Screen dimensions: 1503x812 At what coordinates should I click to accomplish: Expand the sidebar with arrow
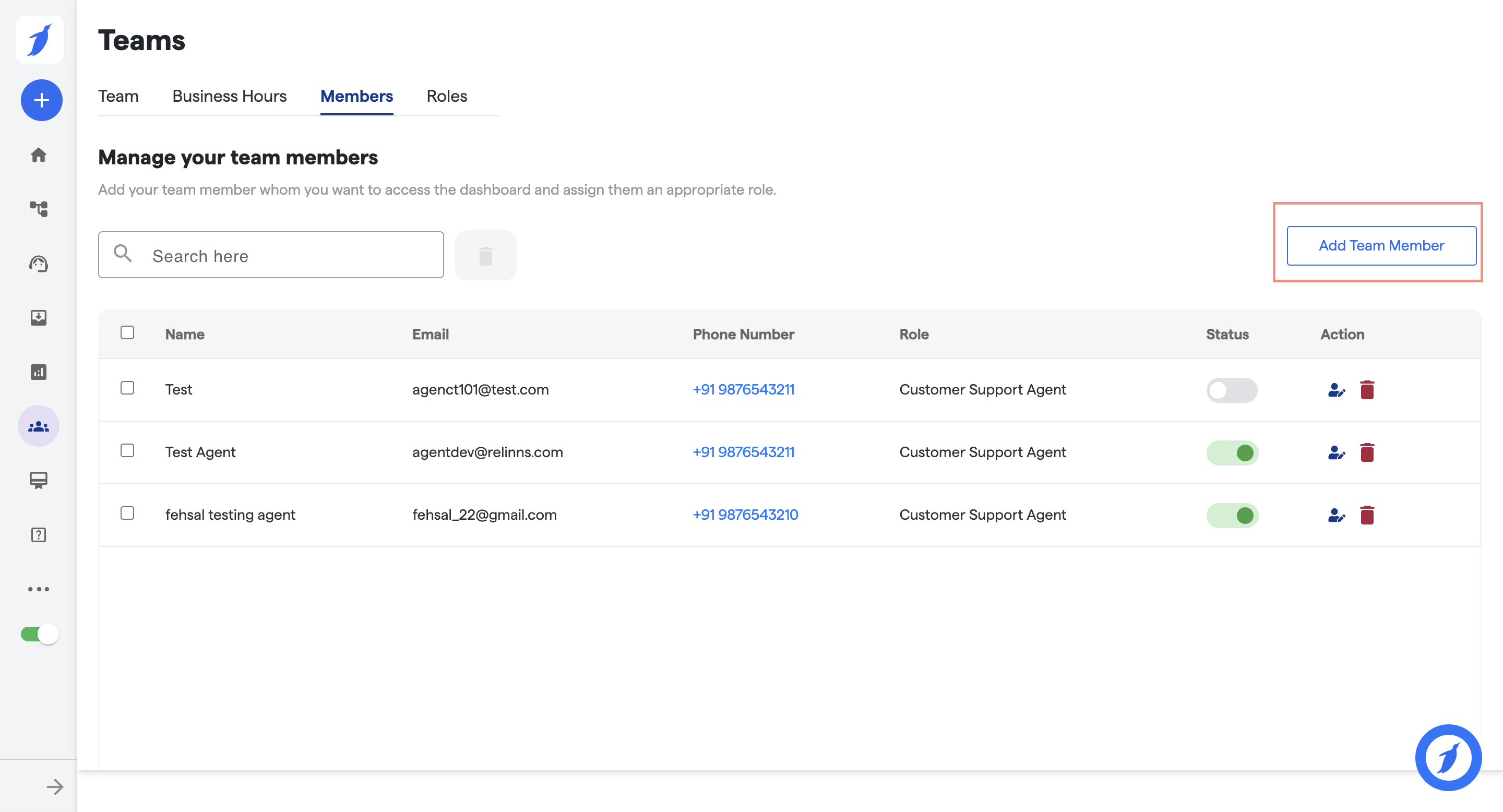[x=54, y=787]
